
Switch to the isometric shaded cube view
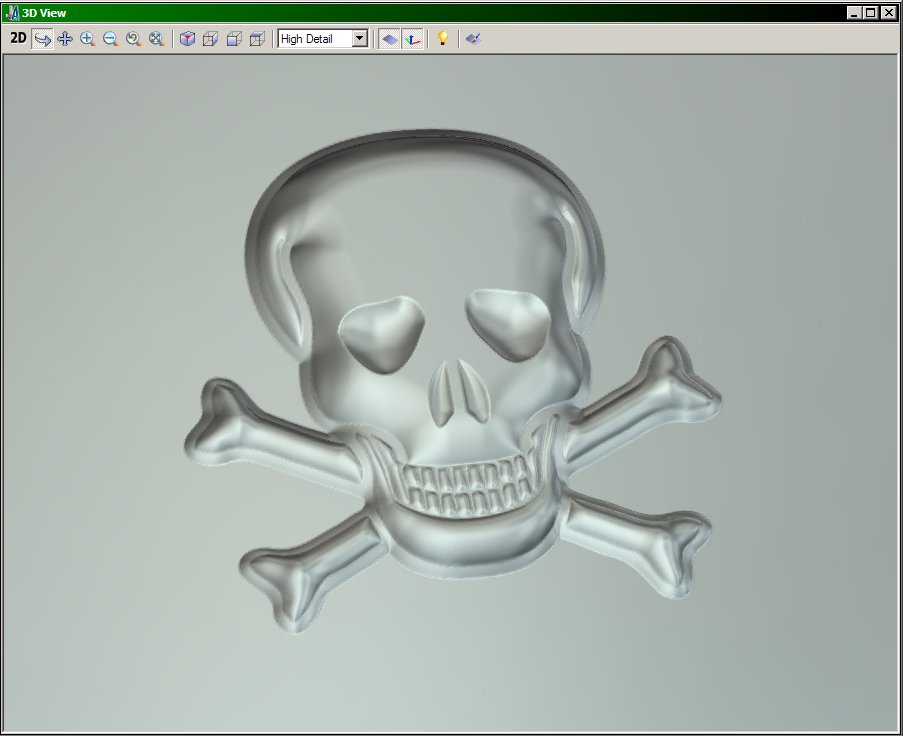coord(187,39)
